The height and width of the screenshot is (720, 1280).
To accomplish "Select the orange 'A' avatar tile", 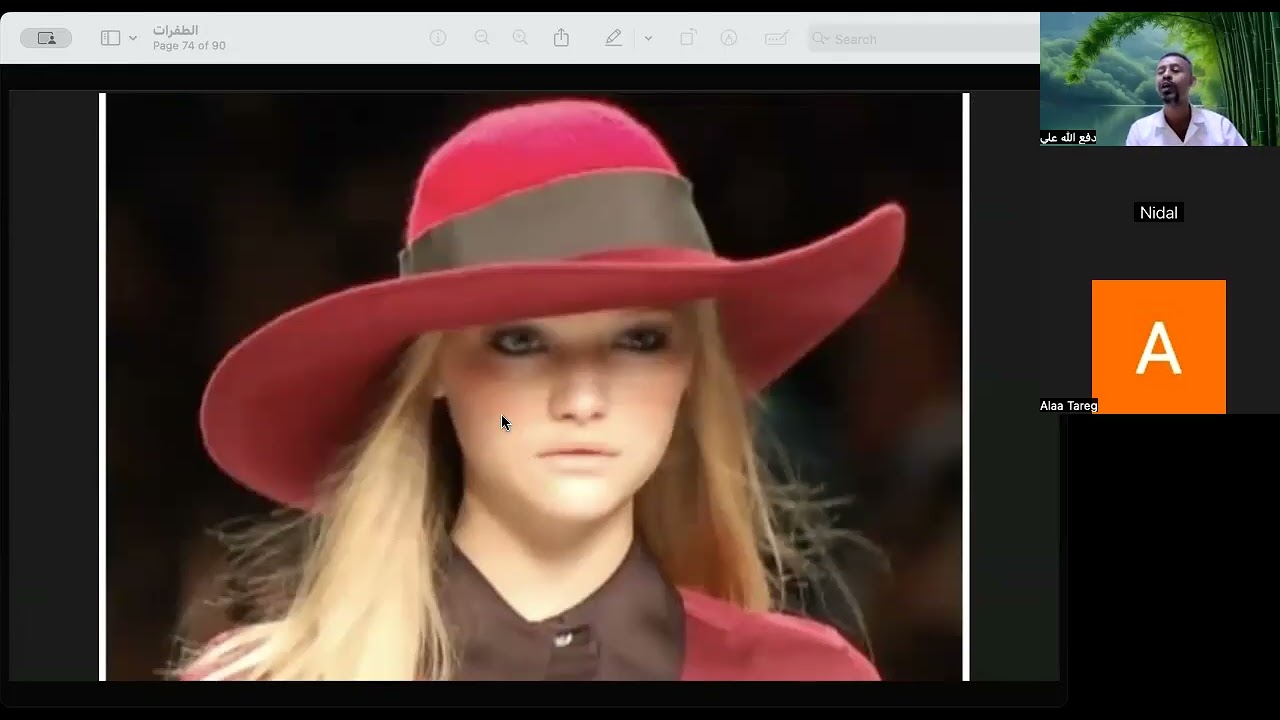I will click(1159, 347).
